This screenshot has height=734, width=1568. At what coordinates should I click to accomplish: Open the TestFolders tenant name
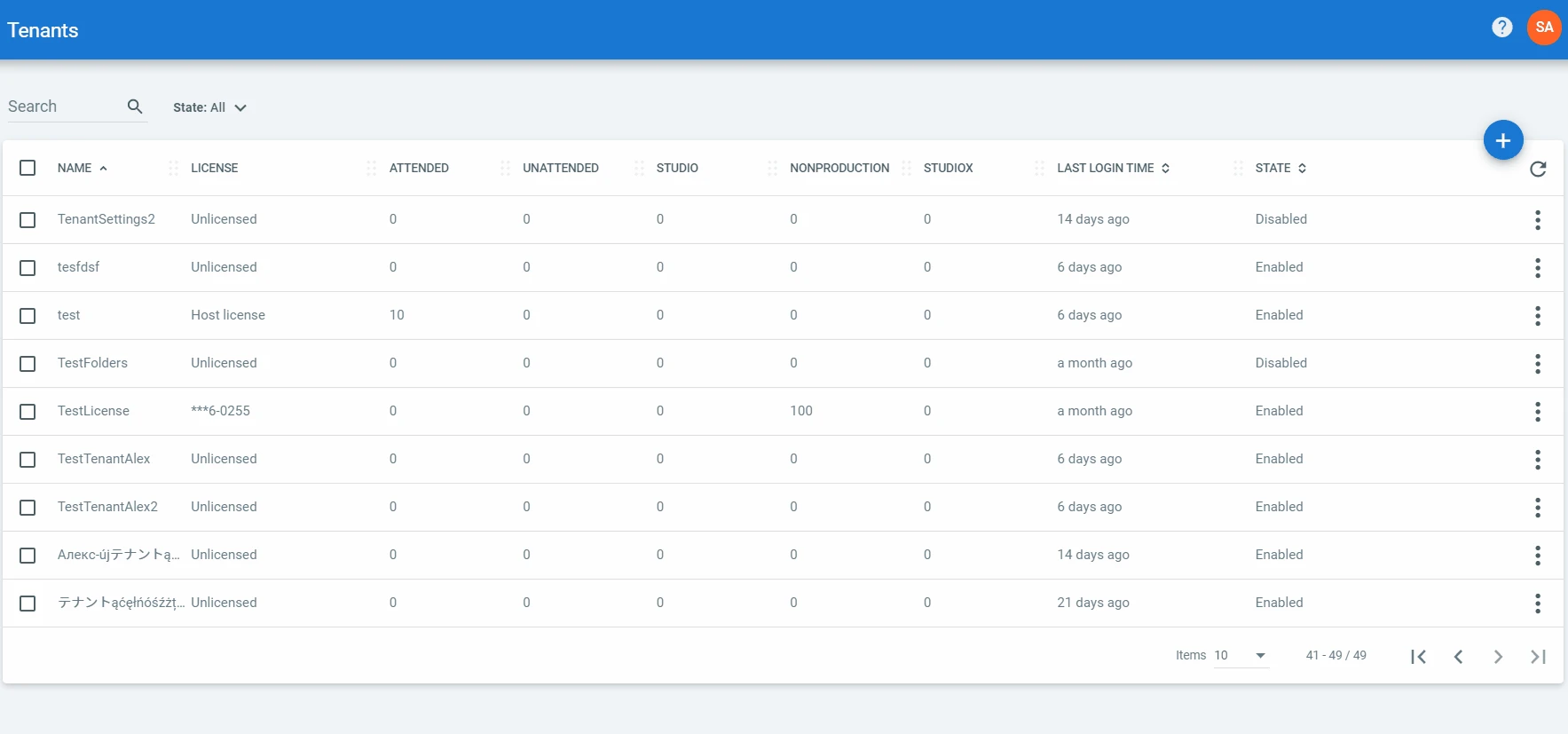point(92,363)
